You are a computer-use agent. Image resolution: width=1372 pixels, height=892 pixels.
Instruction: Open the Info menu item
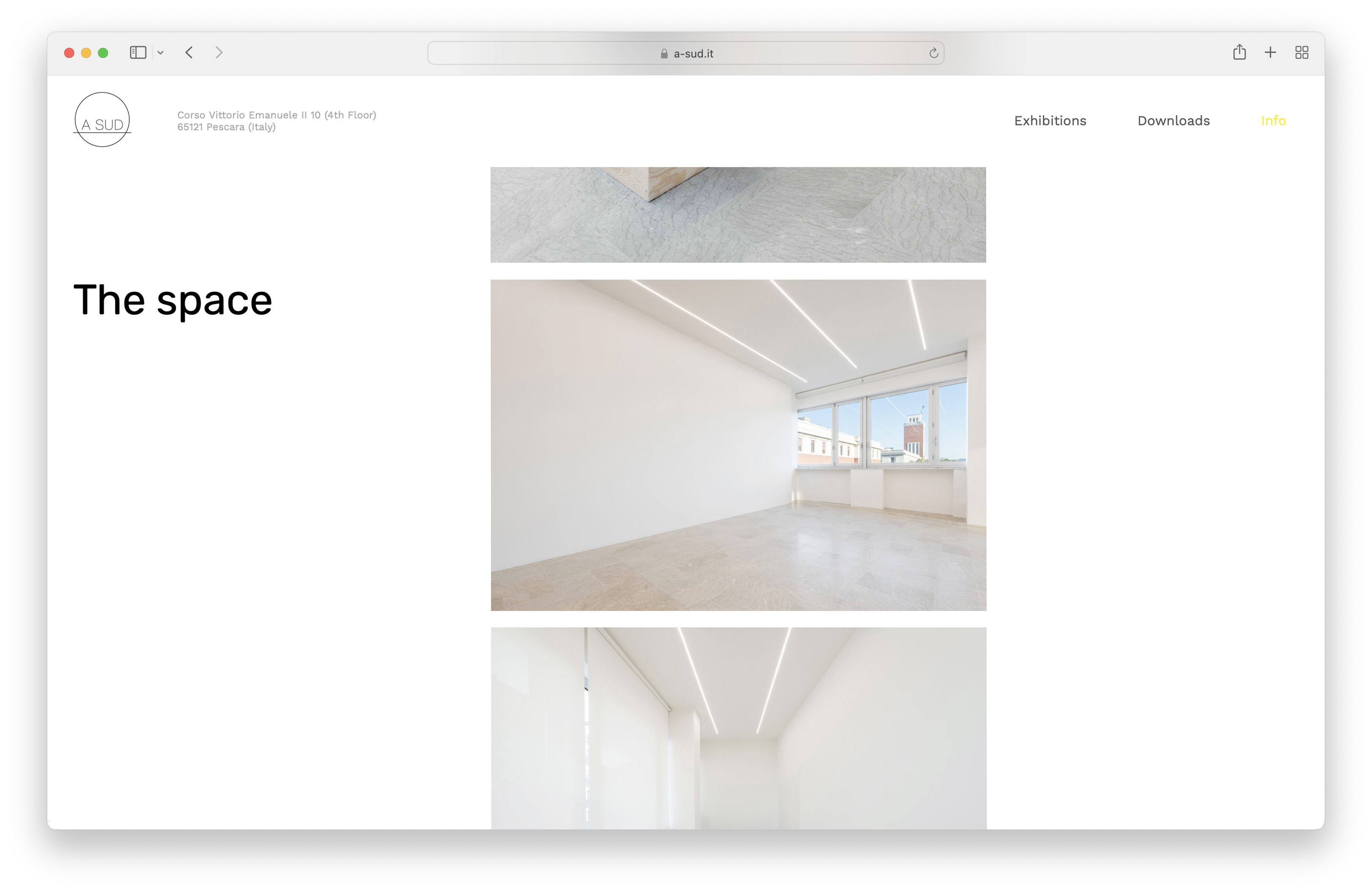point(1273,120)
